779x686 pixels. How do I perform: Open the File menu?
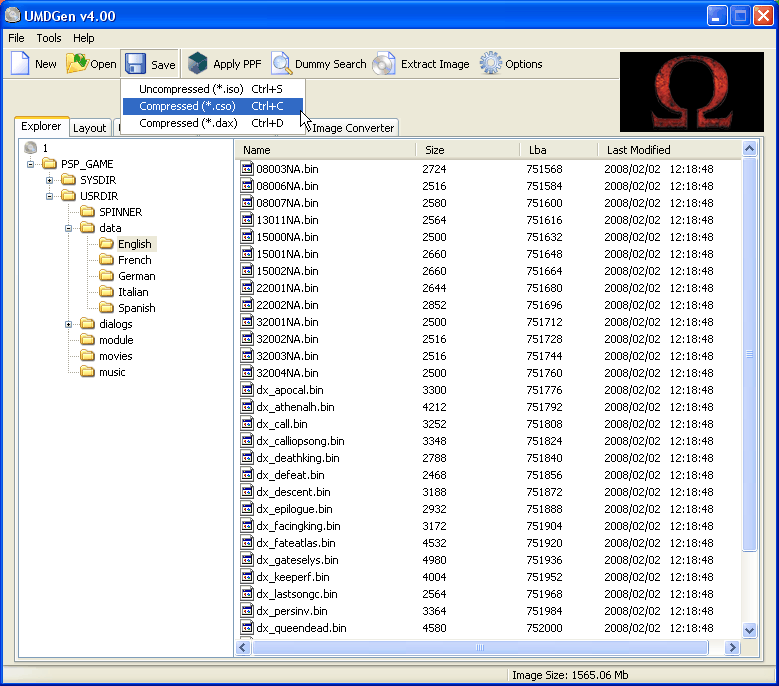(x=16, y=38)
